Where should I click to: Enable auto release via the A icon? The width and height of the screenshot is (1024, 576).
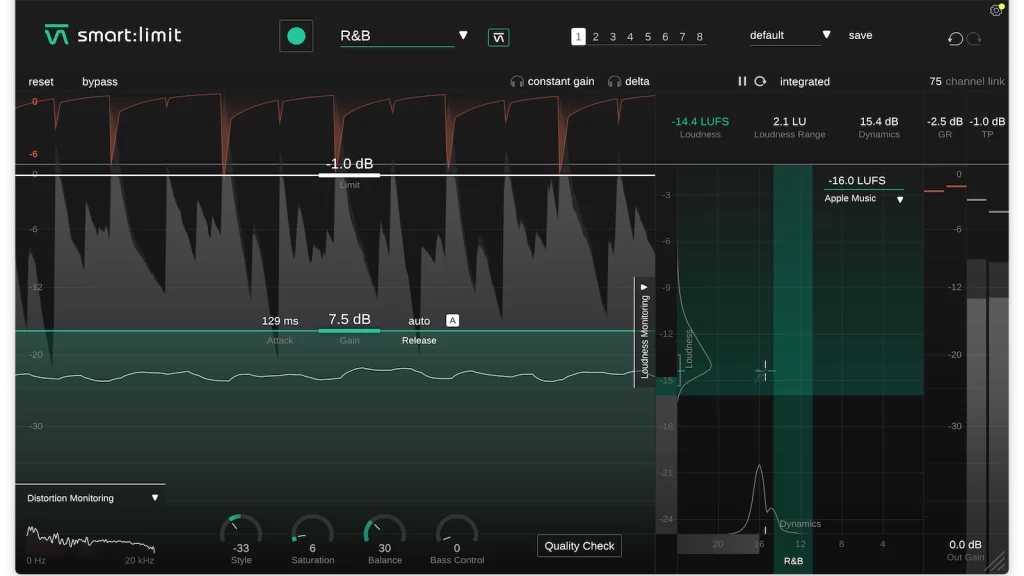pos(452,320)
